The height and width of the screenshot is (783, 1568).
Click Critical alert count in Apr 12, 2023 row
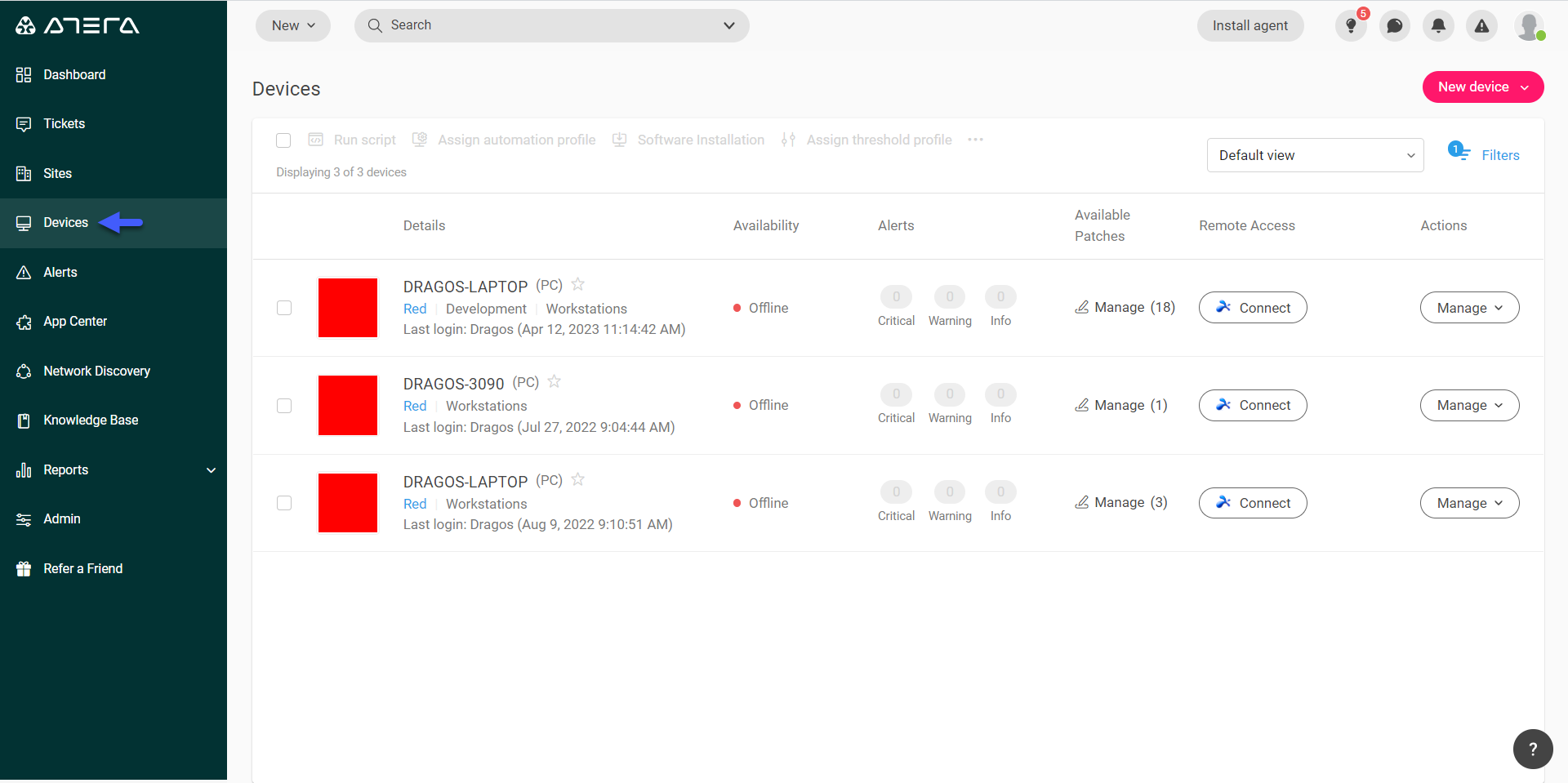pyautogui.click(x=896, y=296)
